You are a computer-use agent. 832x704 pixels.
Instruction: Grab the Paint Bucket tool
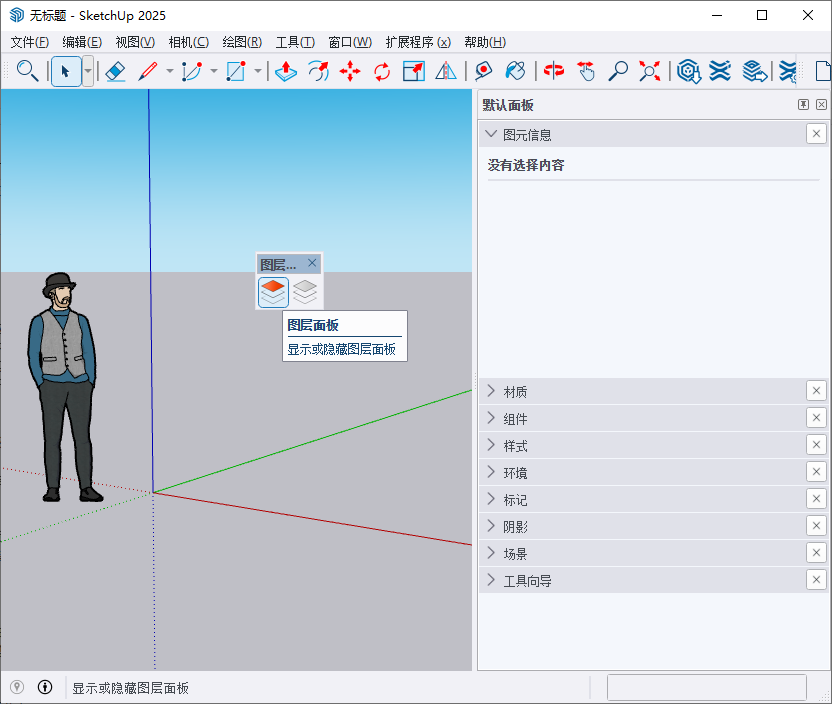pyautogui.click(x=514, y=71)
